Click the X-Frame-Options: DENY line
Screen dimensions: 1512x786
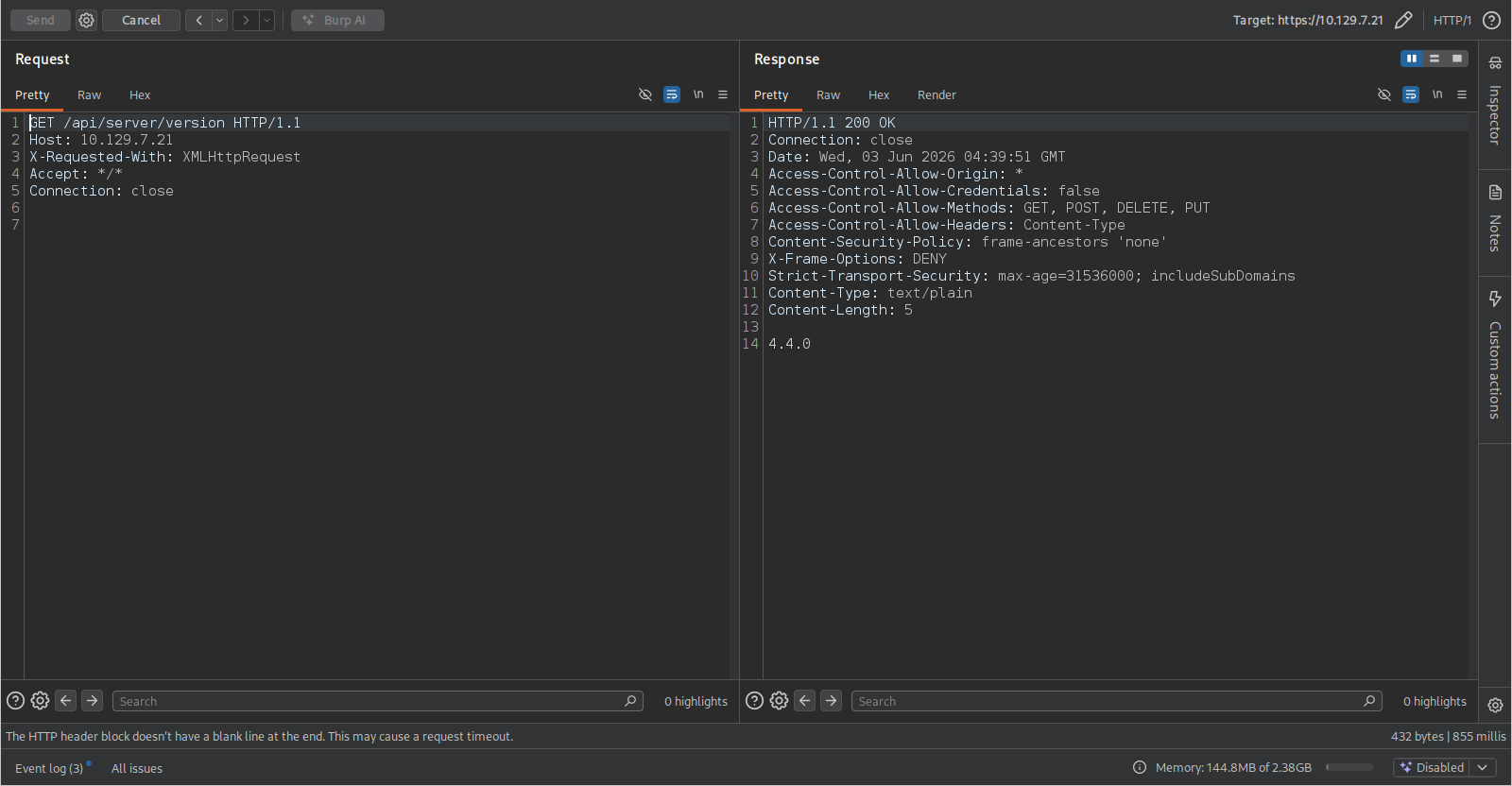(857, 259)
